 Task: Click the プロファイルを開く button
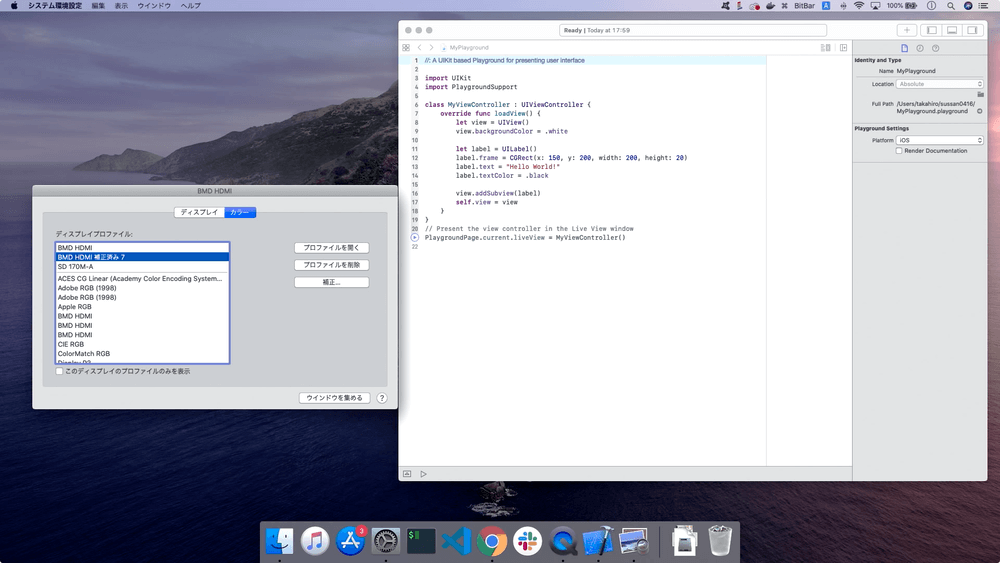(331, 247)
